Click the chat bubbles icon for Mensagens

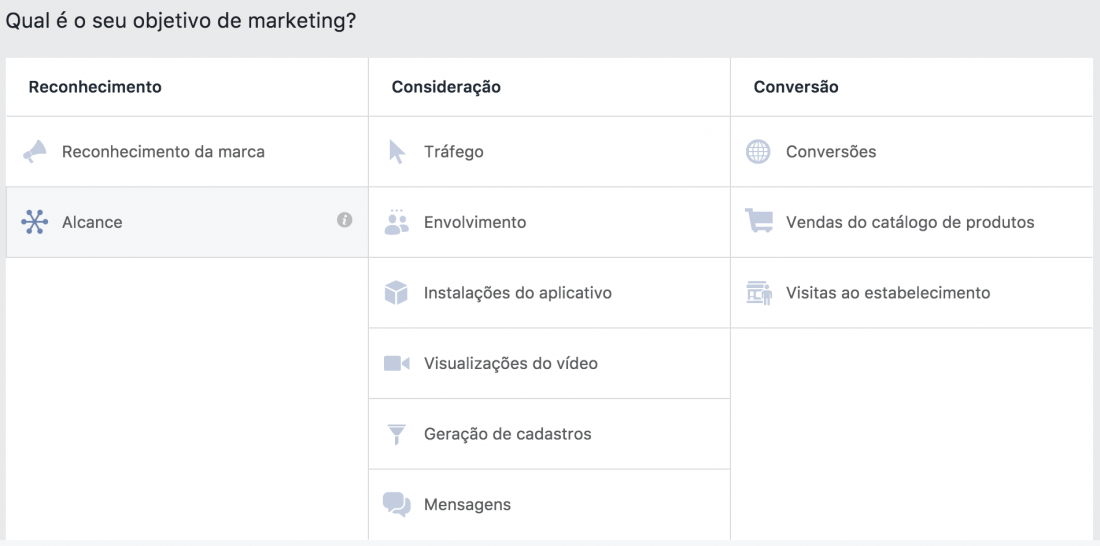point(397,505)
